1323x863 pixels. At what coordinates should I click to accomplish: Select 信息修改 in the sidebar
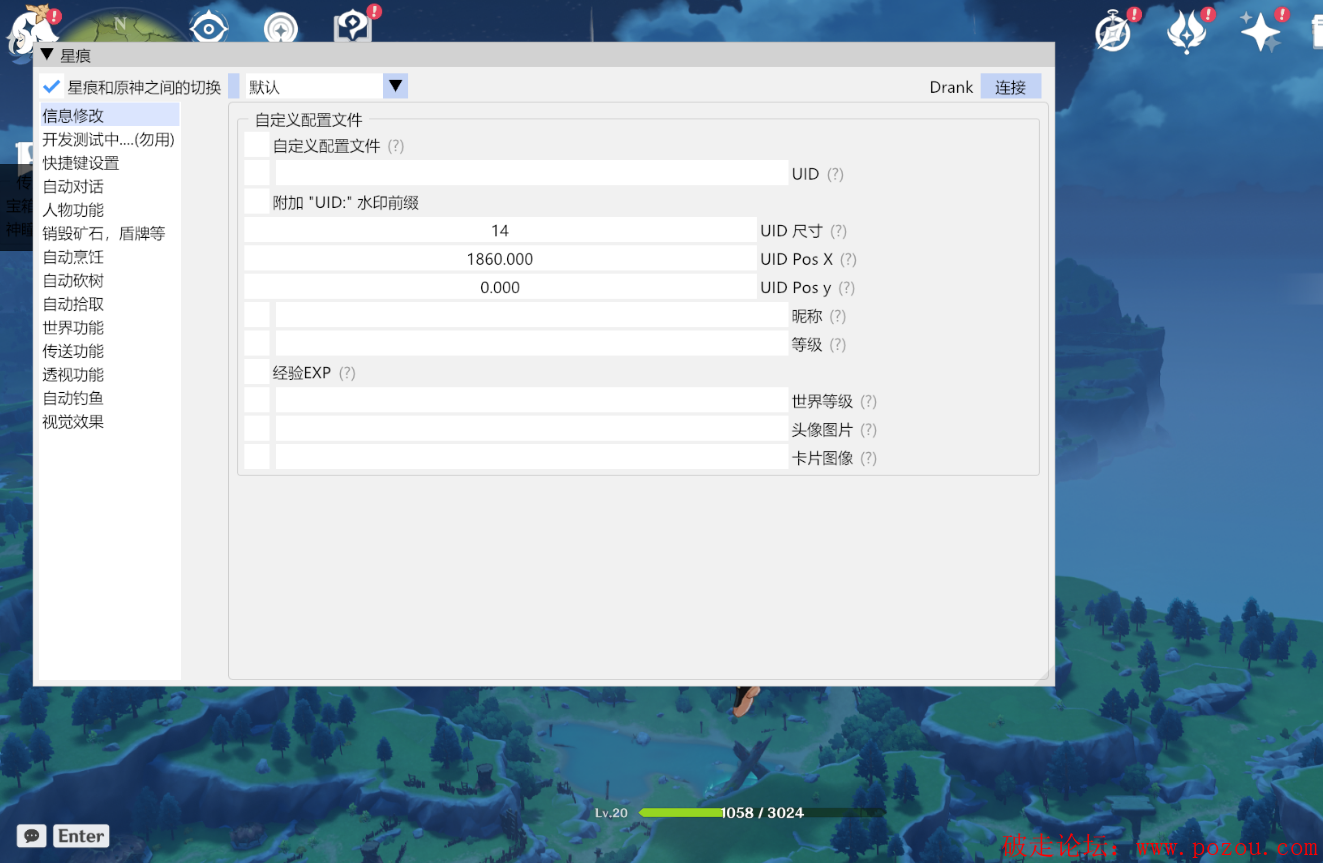110,116
